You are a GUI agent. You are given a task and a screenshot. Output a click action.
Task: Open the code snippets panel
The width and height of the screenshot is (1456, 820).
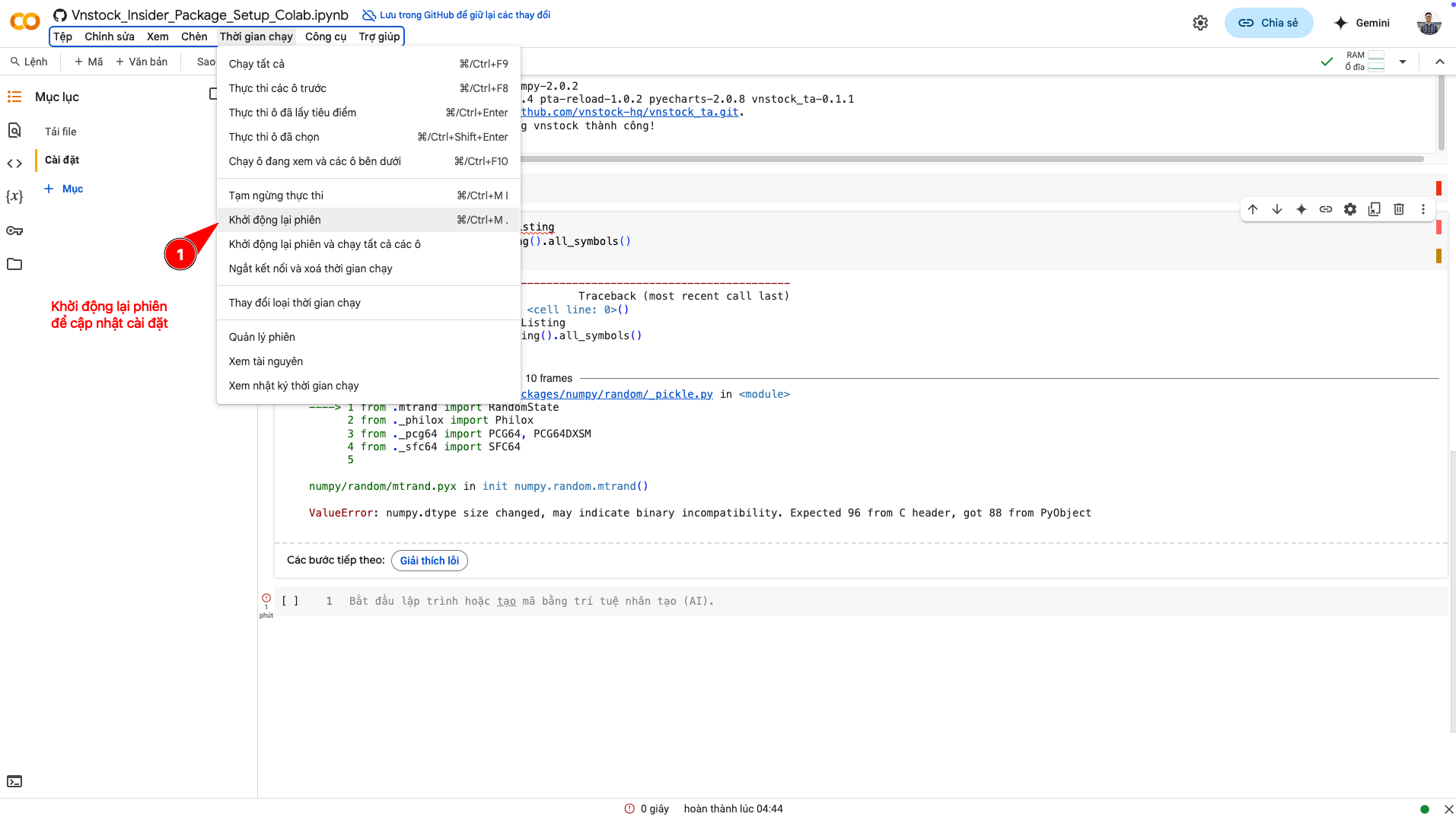(x=14, y=162)
